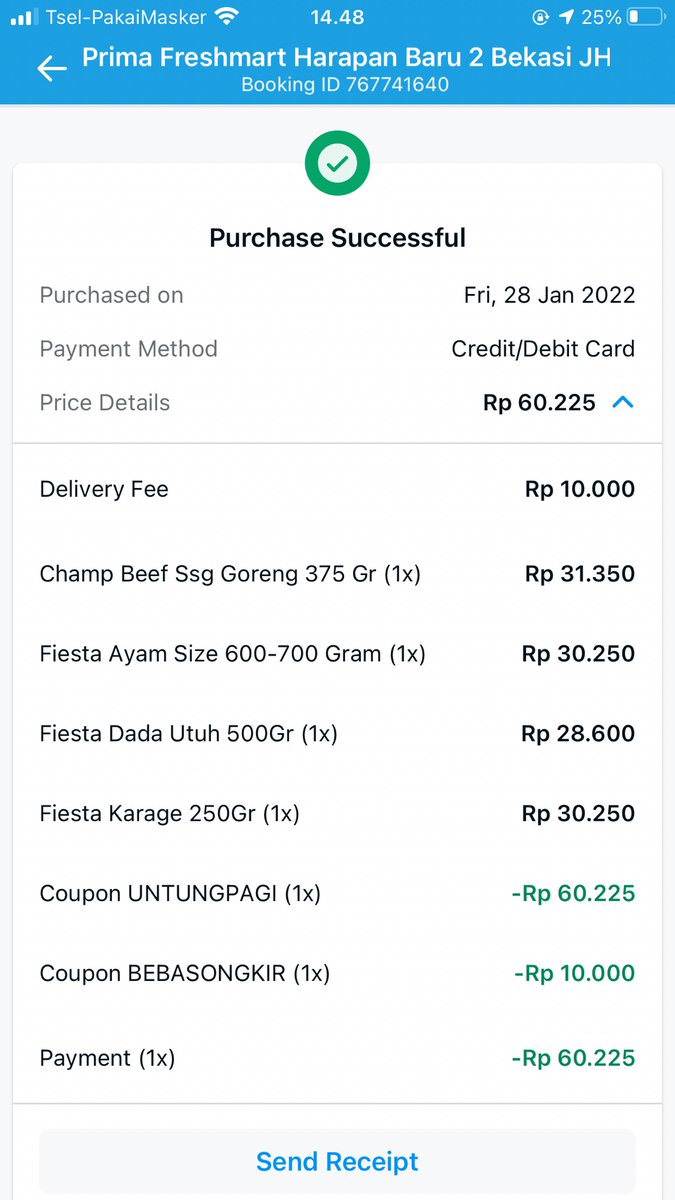Tap the Wi-Fi status icon
This screenshot has width=675, height=1200.
(227, 17)
